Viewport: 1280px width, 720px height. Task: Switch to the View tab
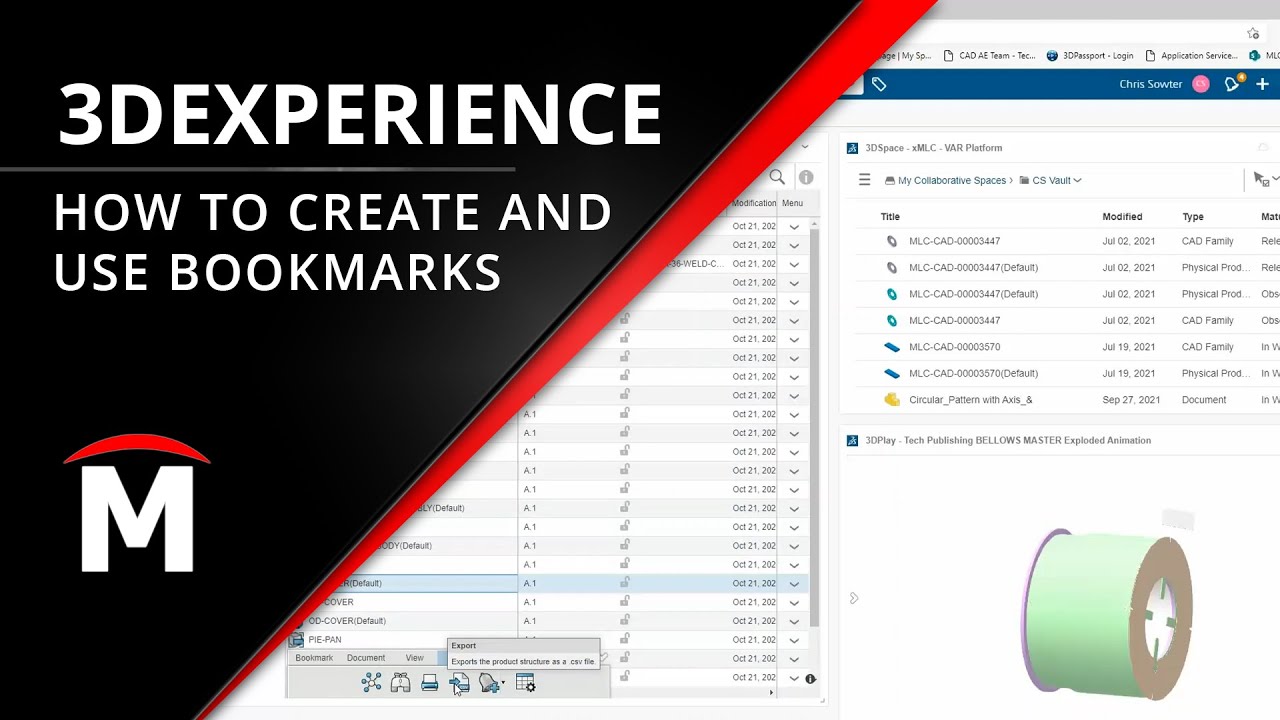click(414, 658)
